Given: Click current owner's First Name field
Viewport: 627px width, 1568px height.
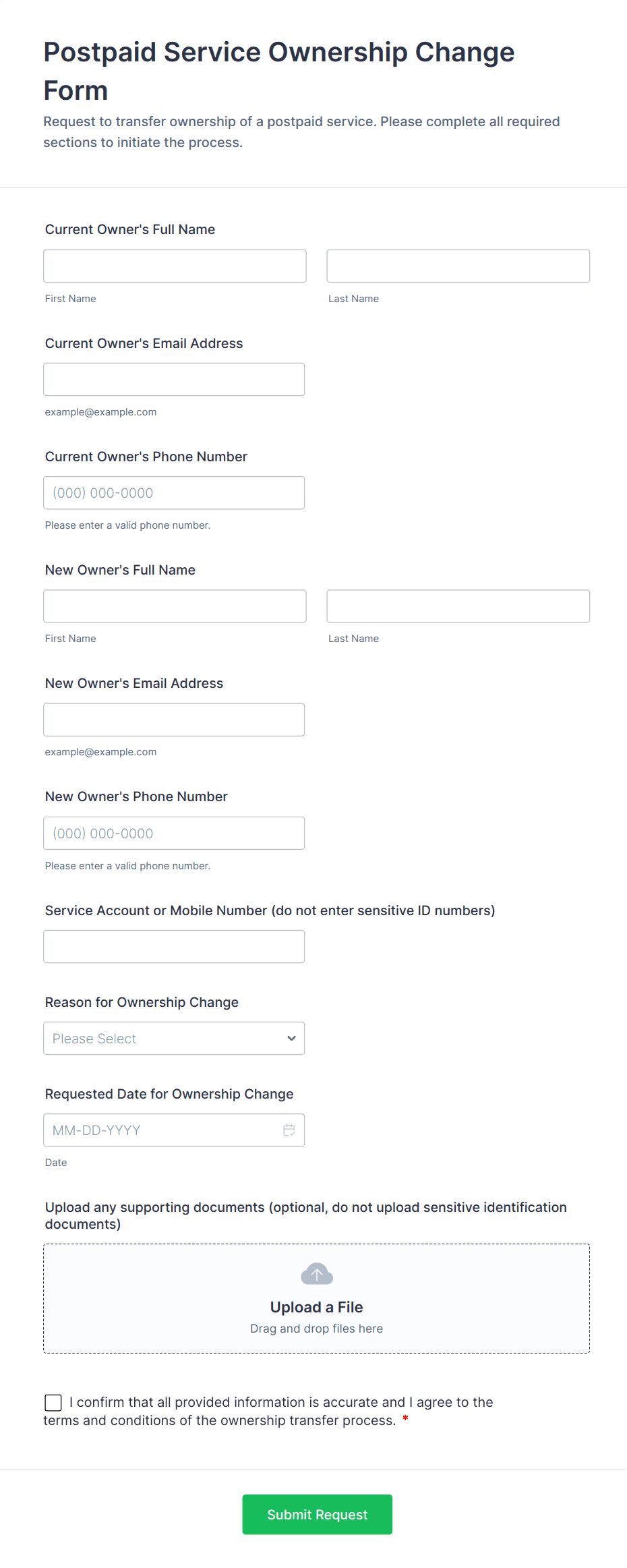Looking at the screenshot, I should click(x=175, y=266).
